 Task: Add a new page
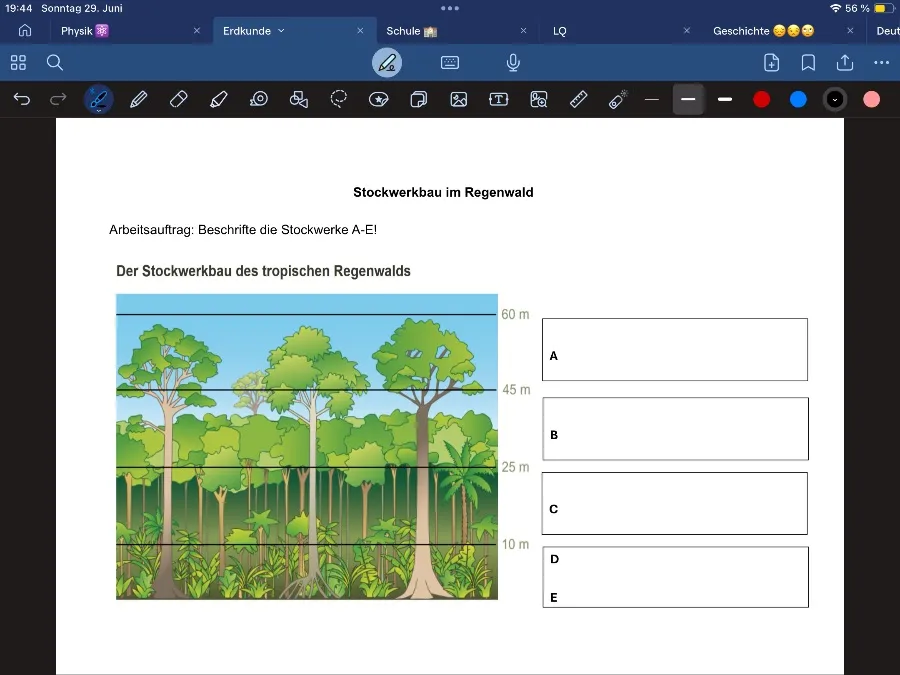[x=771, y=63]
